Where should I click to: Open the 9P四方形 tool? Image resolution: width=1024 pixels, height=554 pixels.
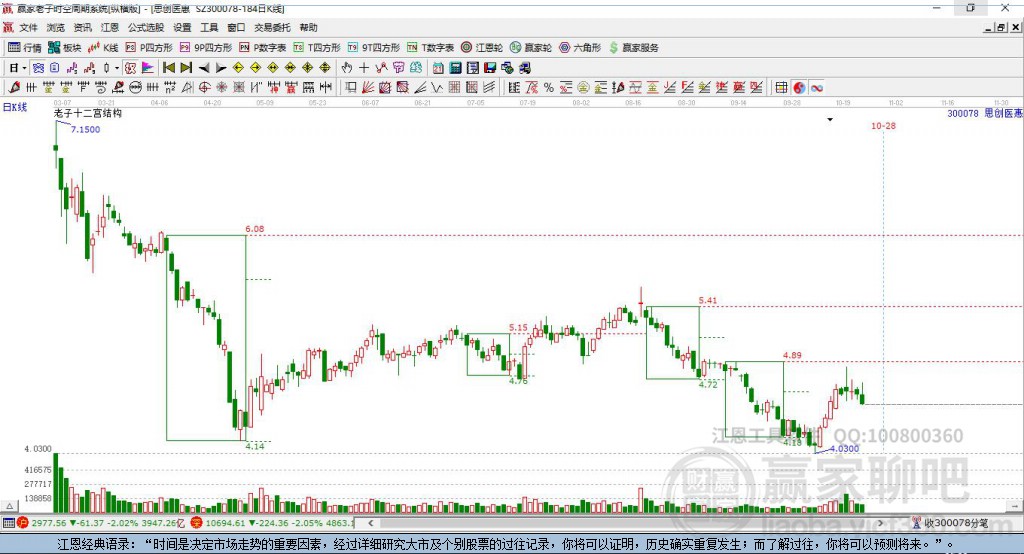[206, 48]
